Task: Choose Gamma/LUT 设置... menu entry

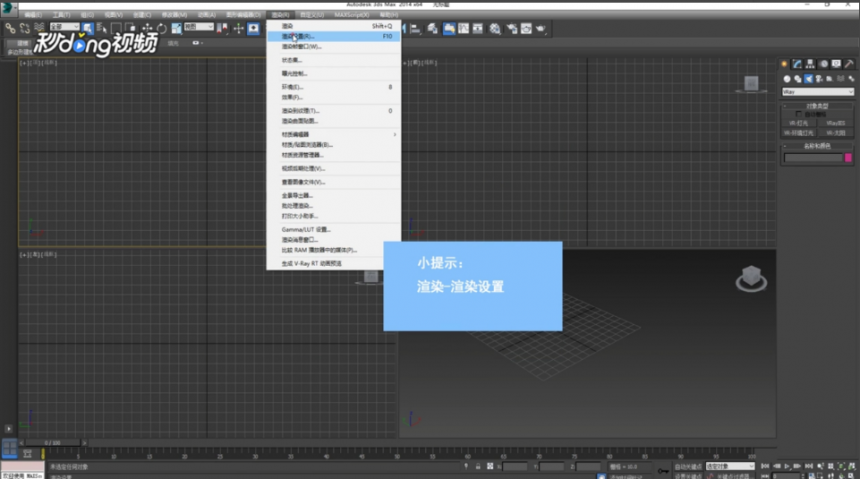Action: (x=333, y=229)
